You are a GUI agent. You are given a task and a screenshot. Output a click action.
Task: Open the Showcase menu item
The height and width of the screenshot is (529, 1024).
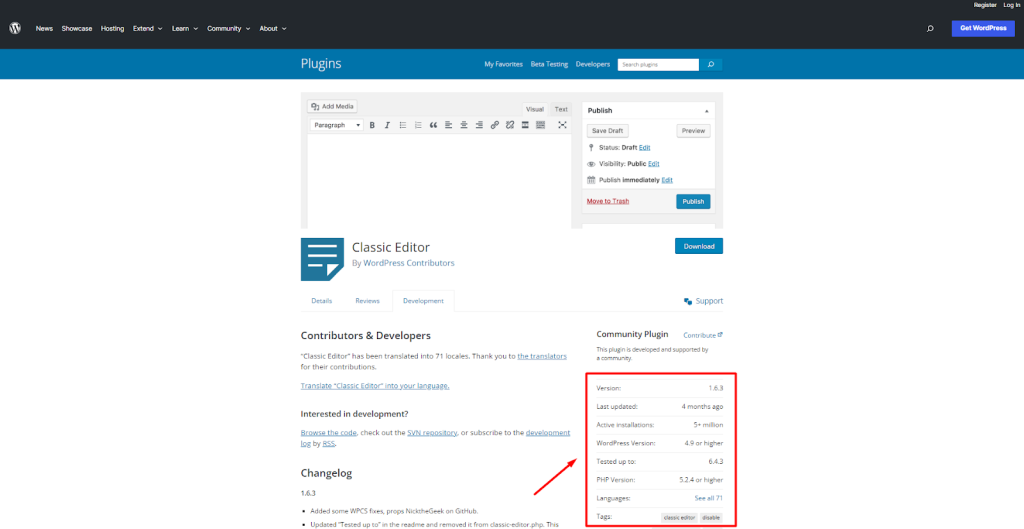77,29
